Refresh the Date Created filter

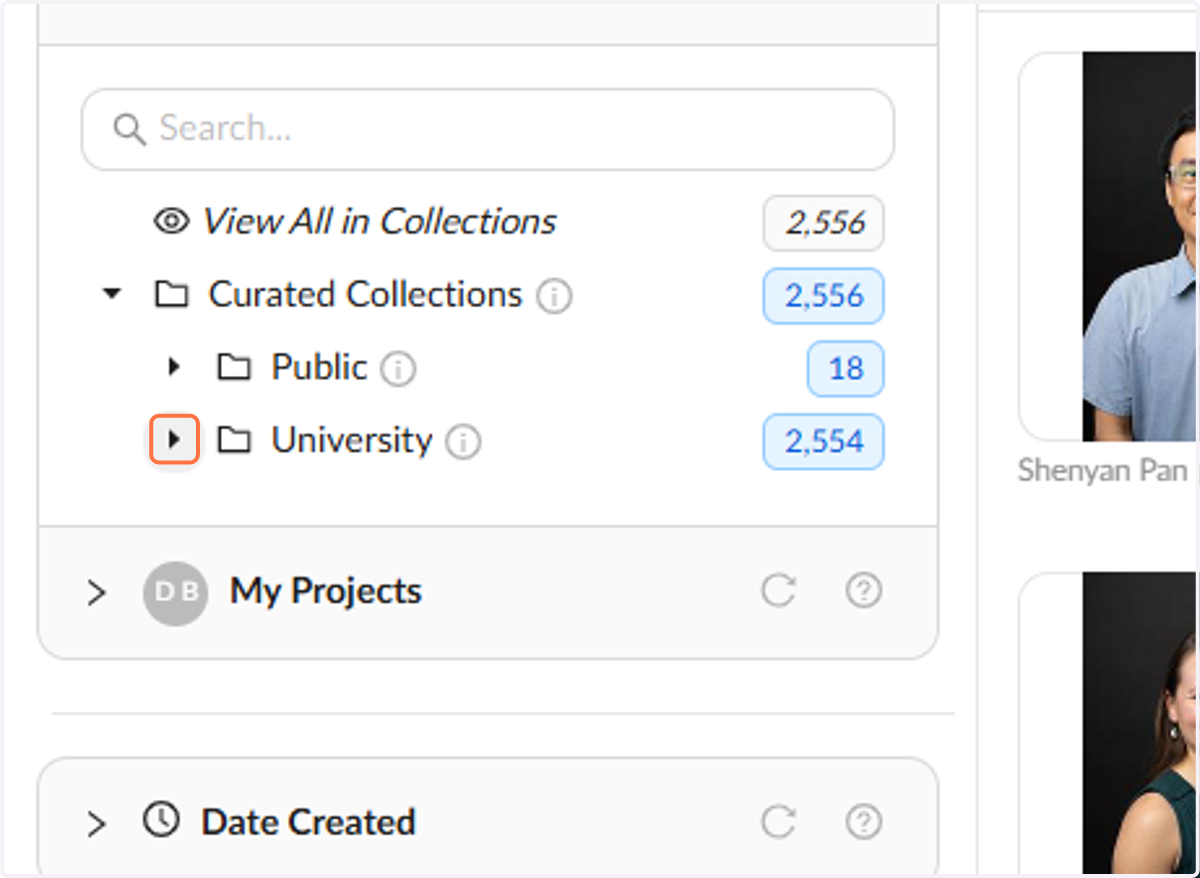778,822
